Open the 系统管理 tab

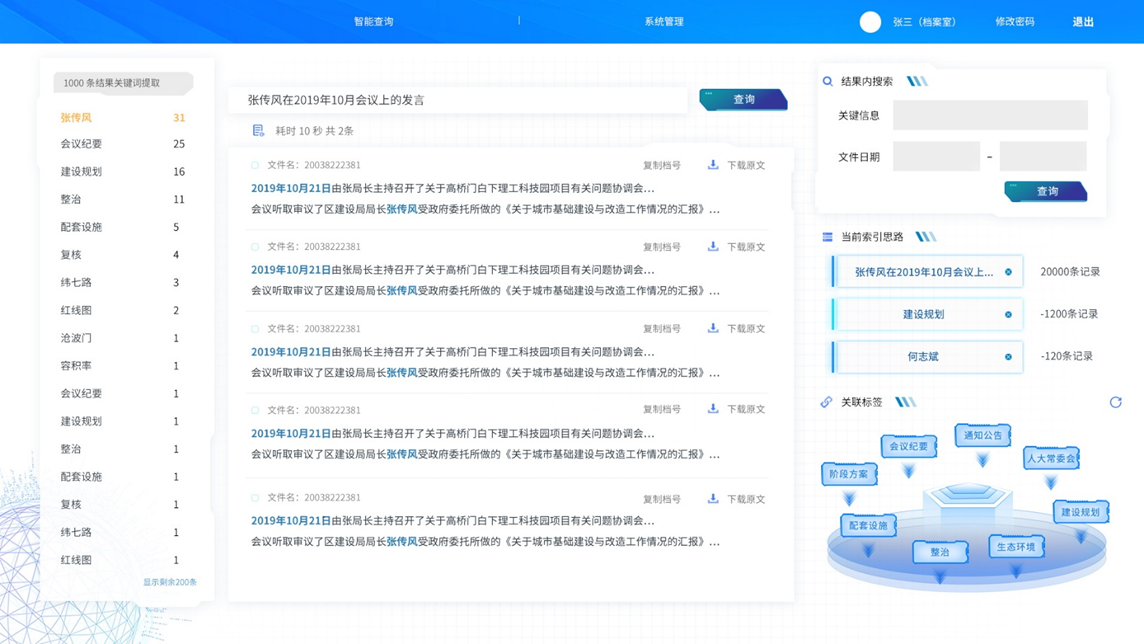(x=664, y=22)
